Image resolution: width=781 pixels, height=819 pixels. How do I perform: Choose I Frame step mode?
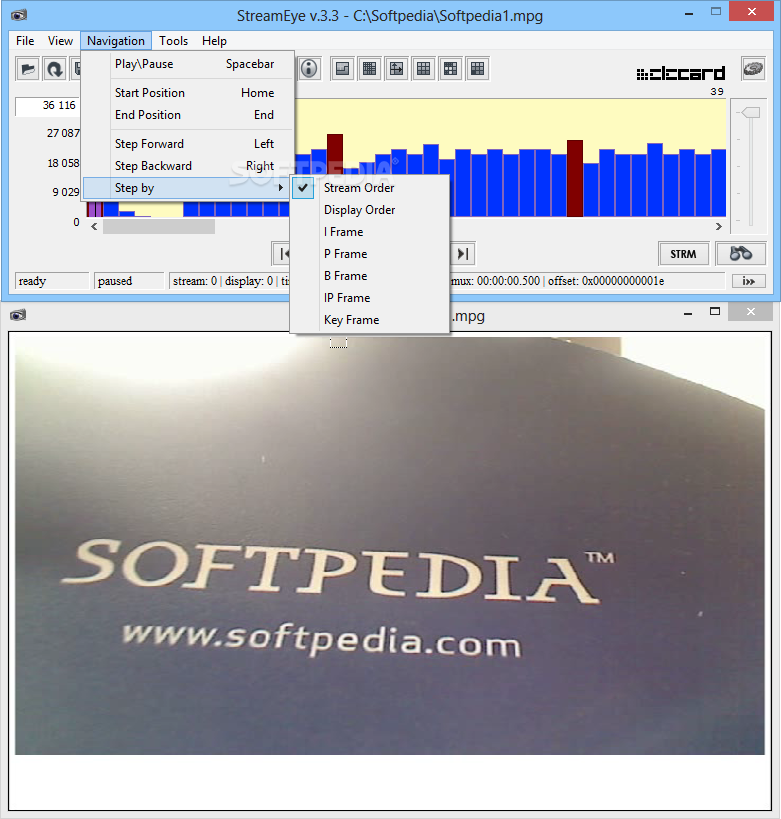pos(369,232)
